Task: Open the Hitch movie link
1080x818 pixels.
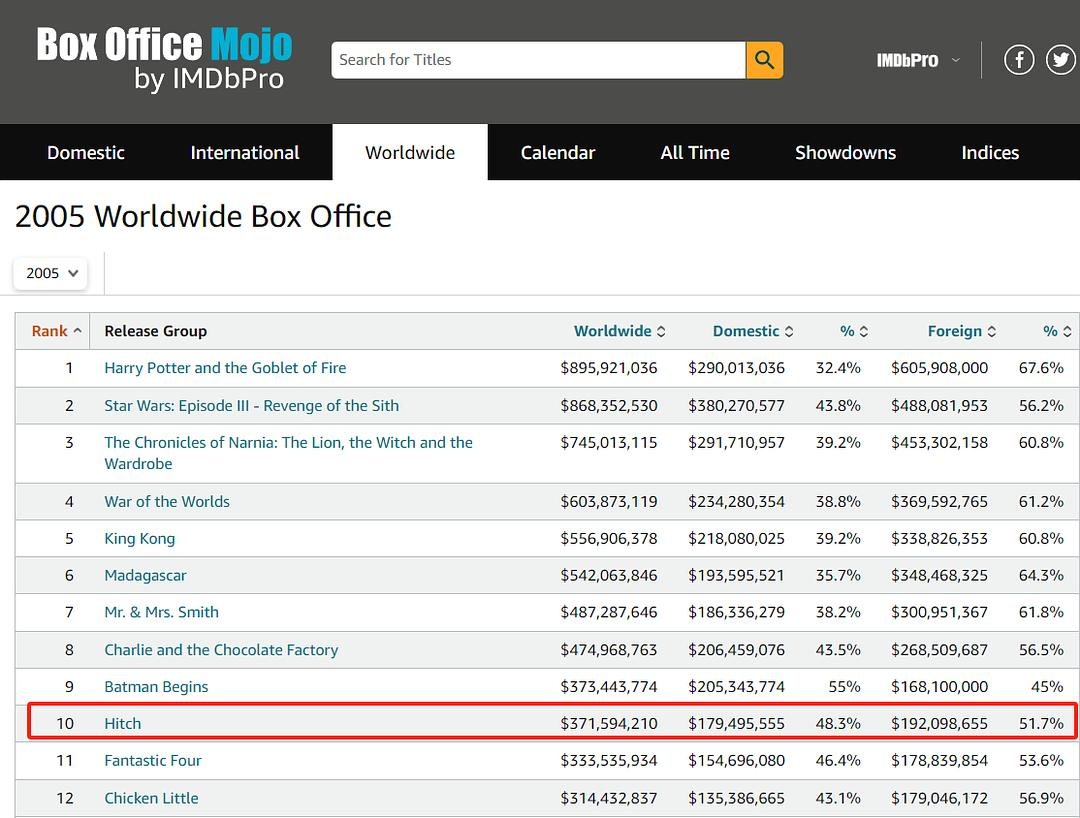Action: tap(123, 723)
